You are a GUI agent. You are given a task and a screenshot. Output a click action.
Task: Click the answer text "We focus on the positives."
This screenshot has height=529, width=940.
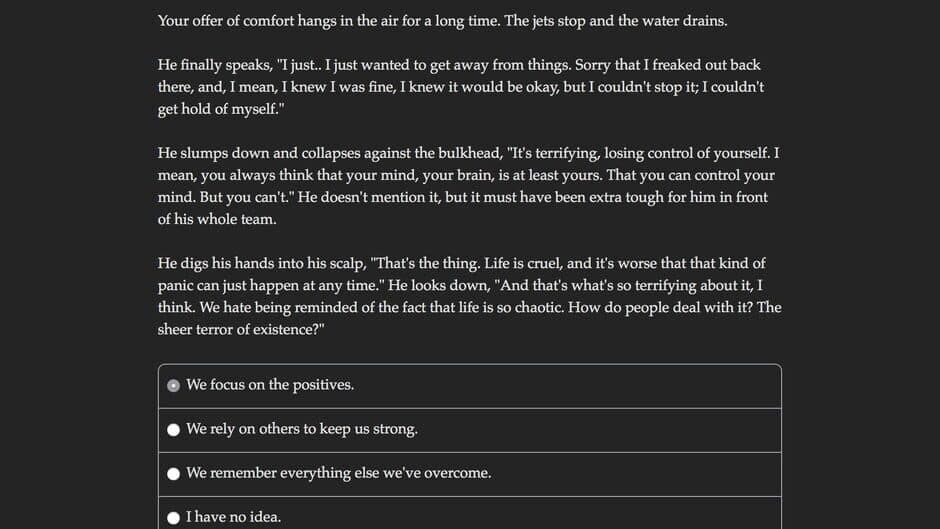point(270,385)
